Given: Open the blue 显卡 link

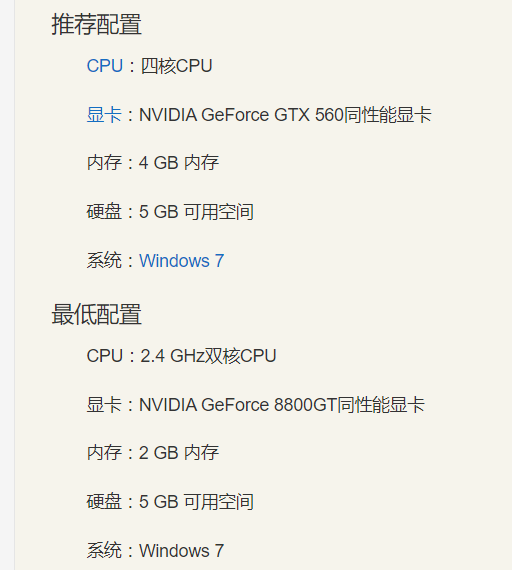Looking at the screenshot, I should [x=104, y=115].
